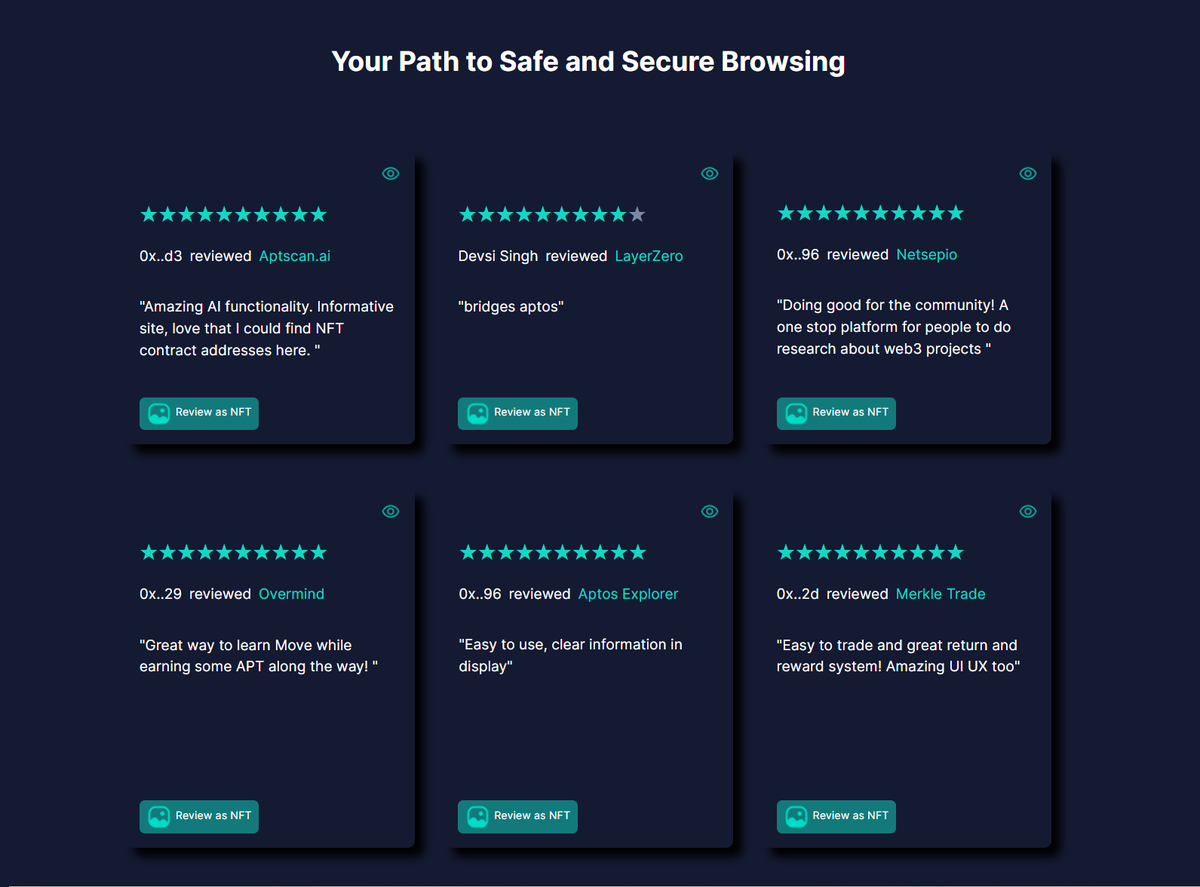Viewport: 1200px width, 887px height.
Task: Click Review as NFT on the Netsepio card
Action: click(836, 413)
